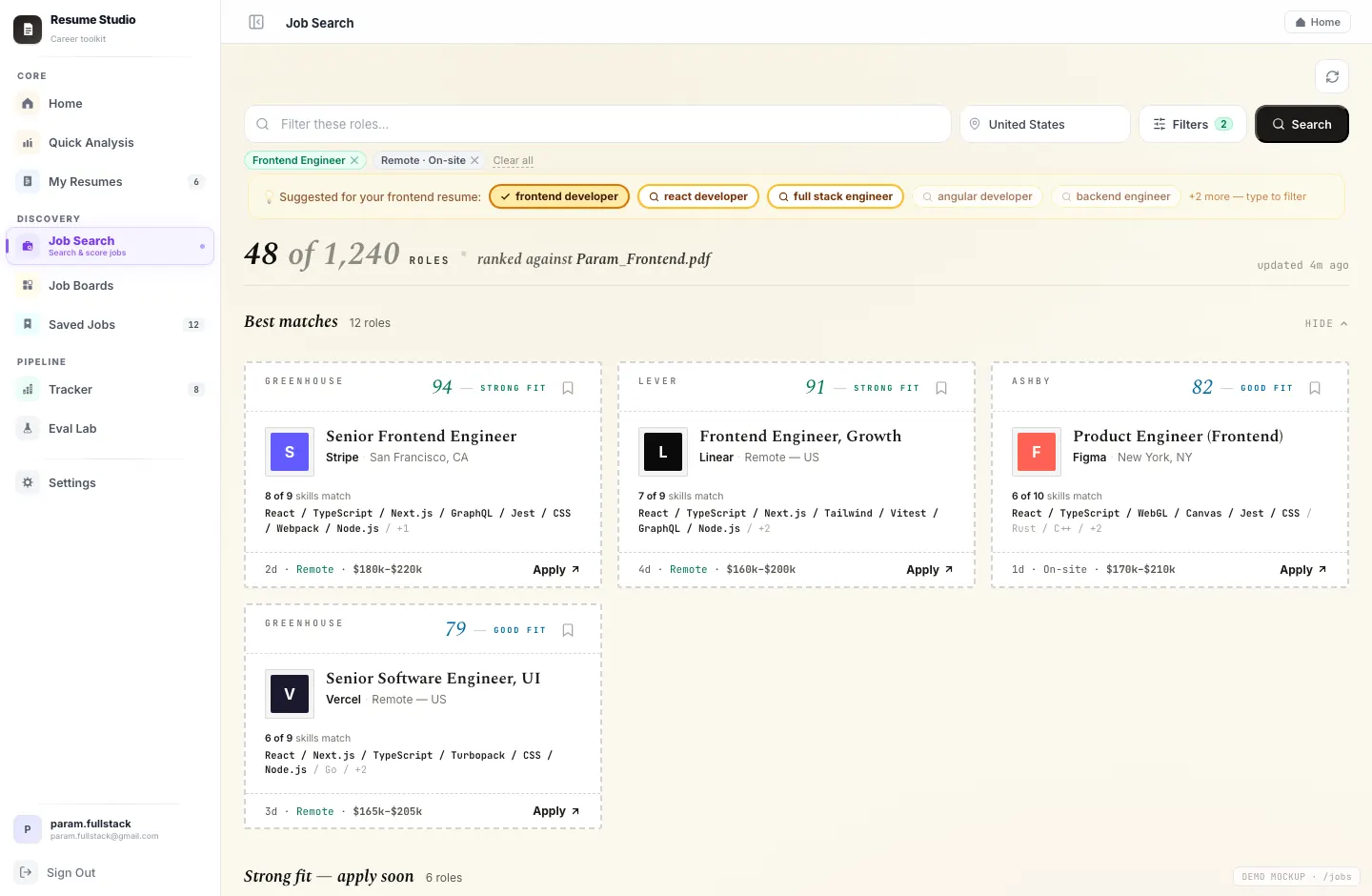Click the Saved Jobs bookmark icon
The image size is (1372, 896).
click(x=28, y=324)
